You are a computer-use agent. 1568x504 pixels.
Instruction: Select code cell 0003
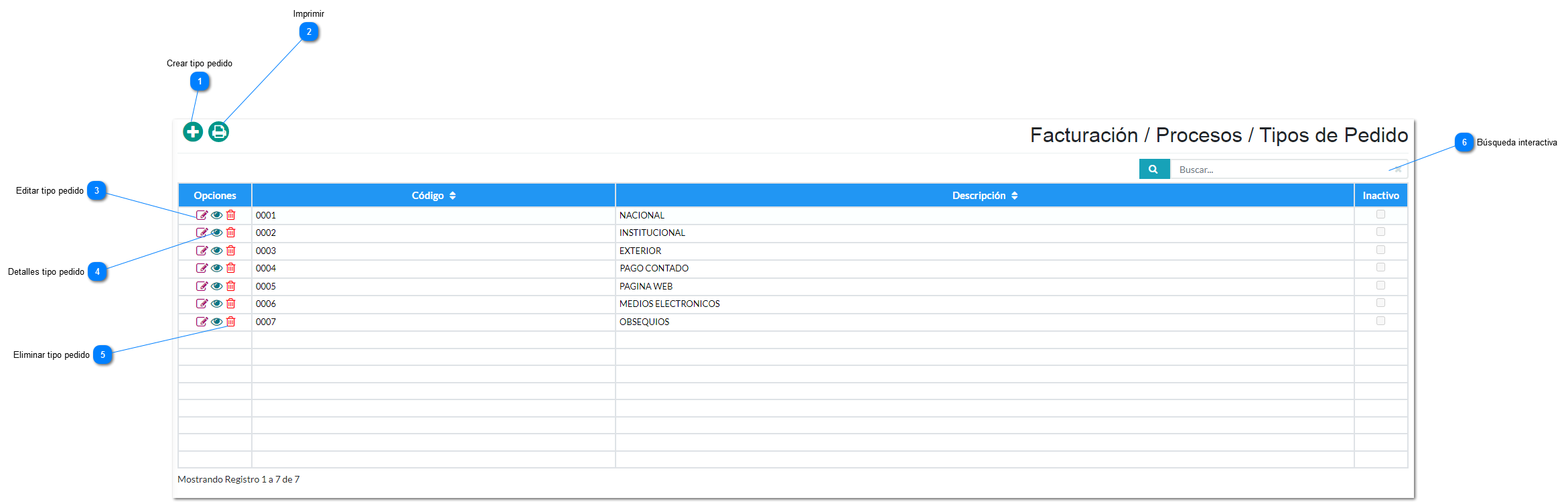pos(433,251)
